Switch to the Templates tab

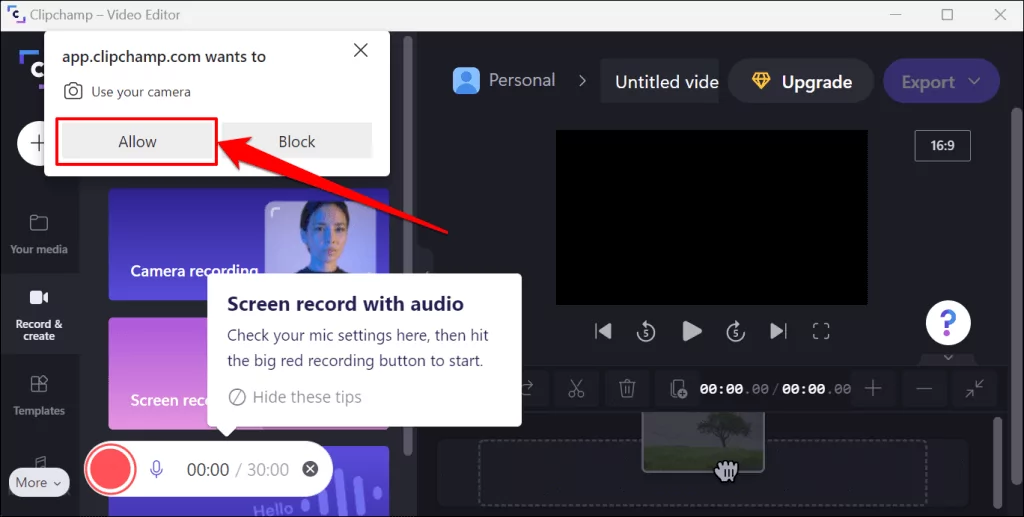[39, 396]
